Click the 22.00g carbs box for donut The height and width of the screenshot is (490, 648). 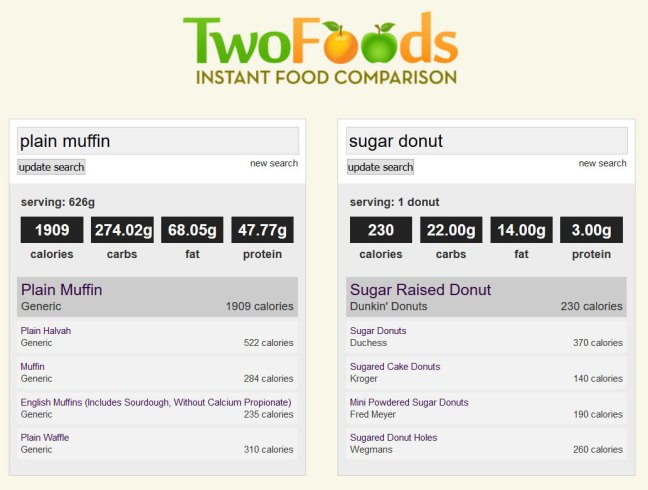pos(451,230)
